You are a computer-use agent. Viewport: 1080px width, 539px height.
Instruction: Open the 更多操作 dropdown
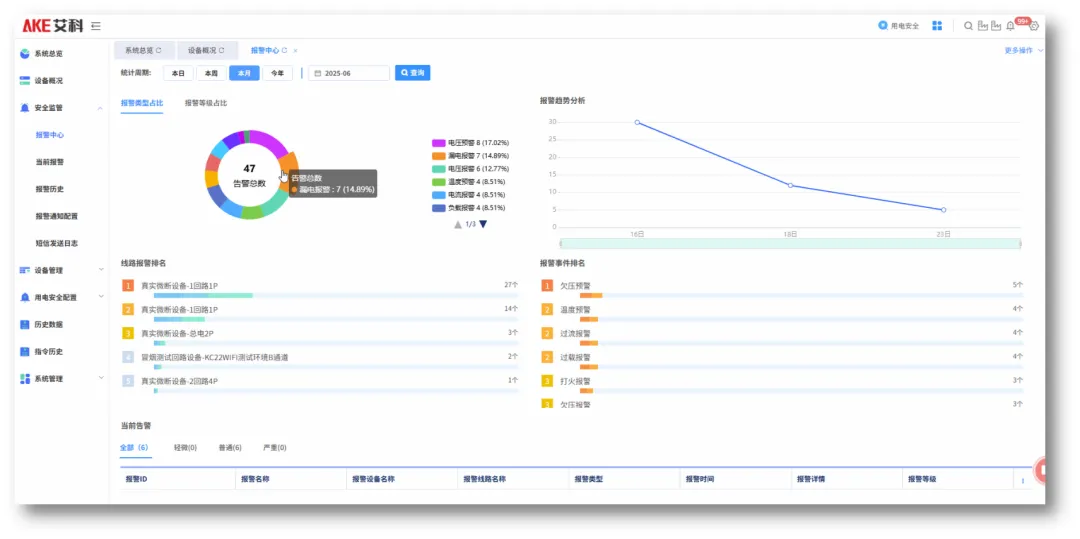(1023, 50)
